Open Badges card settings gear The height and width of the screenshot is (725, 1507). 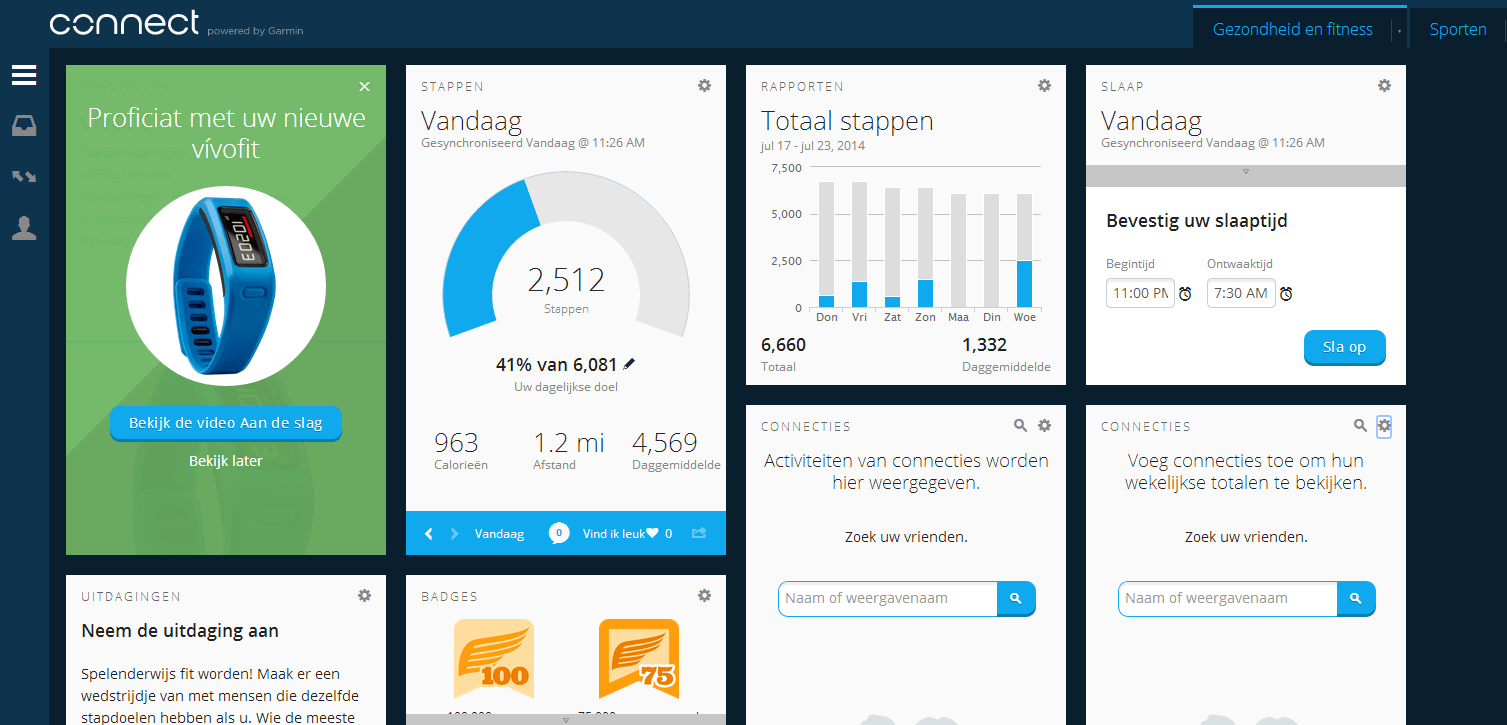[704, 595]
